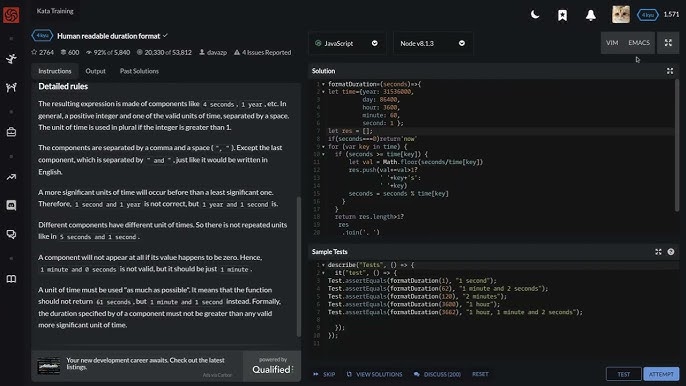
Task: Collapse the formatDuration function fold arrow
Action: click(x=323, y=84)
